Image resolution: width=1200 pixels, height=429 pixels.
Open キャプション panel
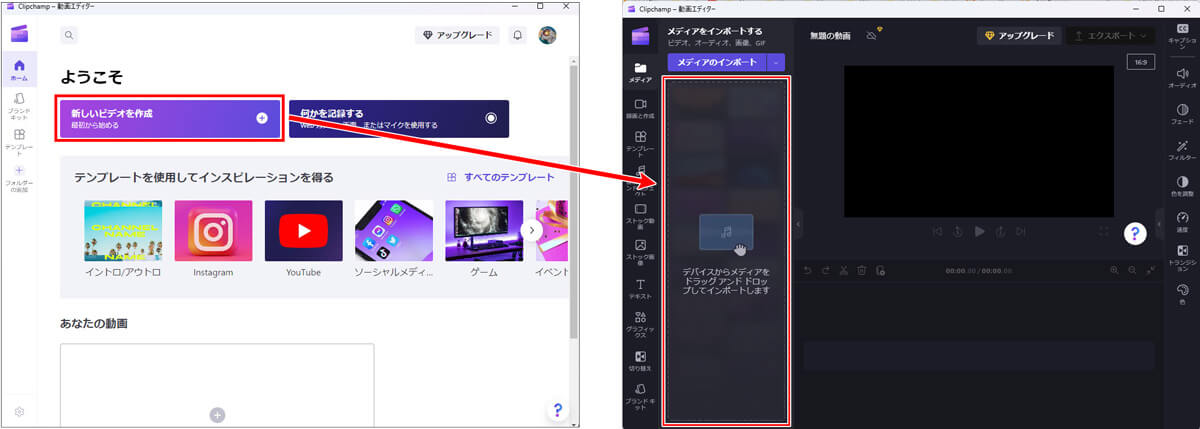click(x=1183, y=34)
